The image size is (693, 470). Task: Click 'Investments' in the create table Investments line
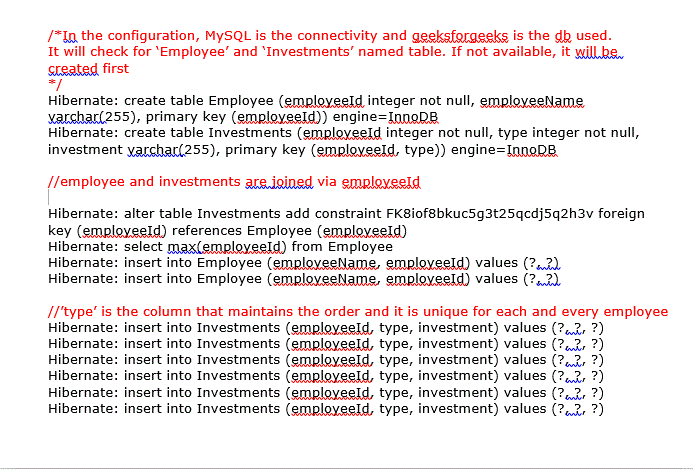pyautogui.click(x=250, y=133)
